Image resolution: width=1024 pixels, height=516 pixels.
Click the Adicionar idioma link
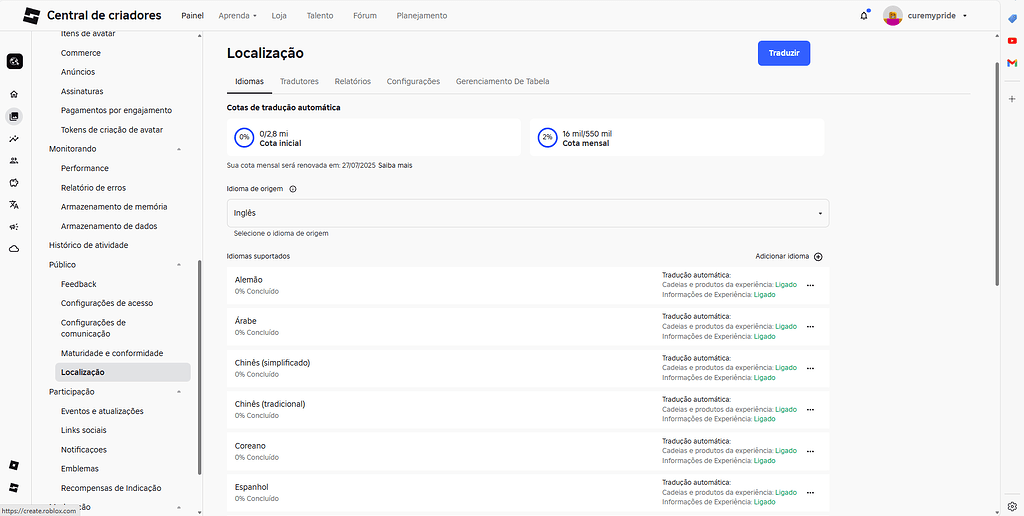[x=782, y=257]
